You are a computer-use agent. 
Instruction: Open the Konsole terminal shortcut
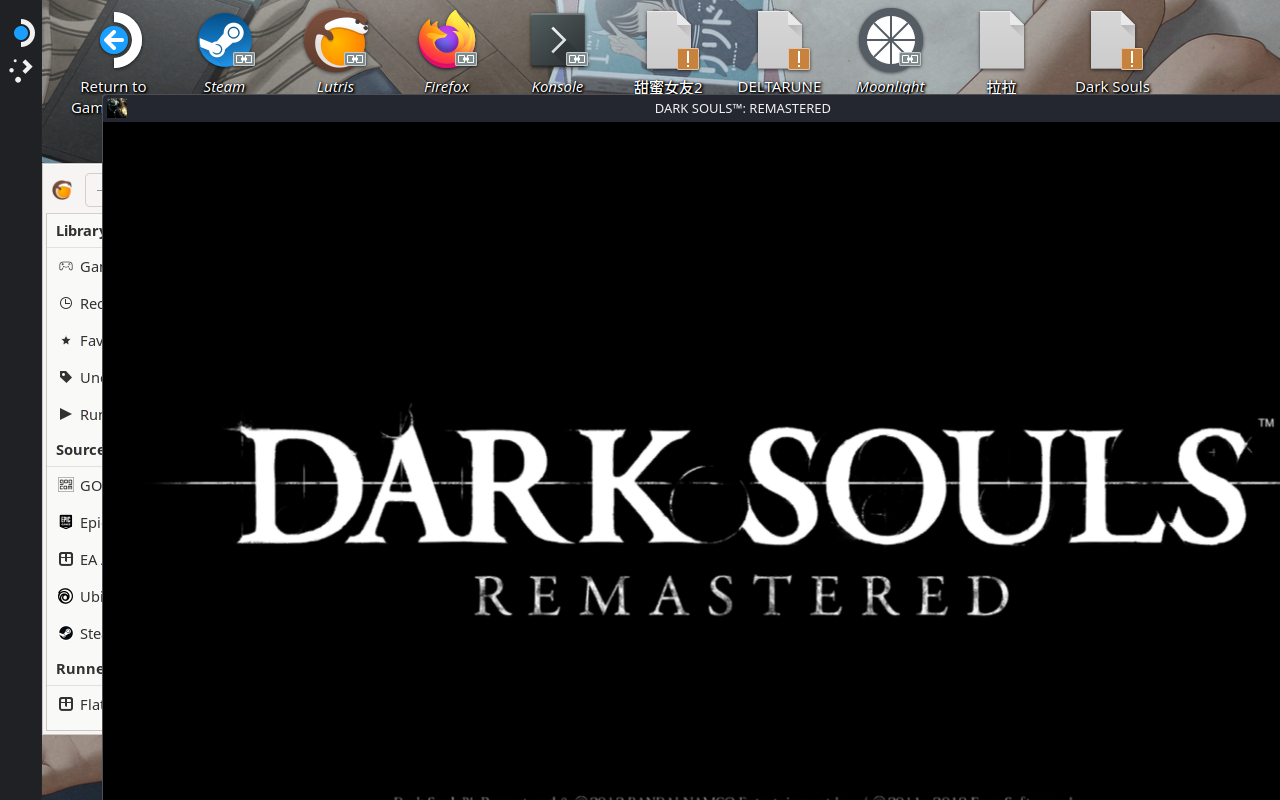[x=557, y=42]
